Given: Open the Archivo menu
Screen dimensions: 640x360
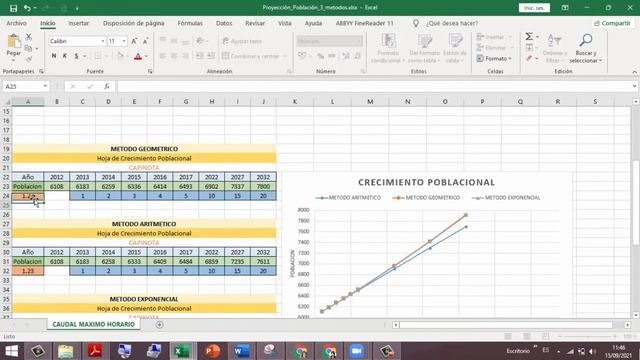Looking at the screenshot, I should tap(16, 23).
